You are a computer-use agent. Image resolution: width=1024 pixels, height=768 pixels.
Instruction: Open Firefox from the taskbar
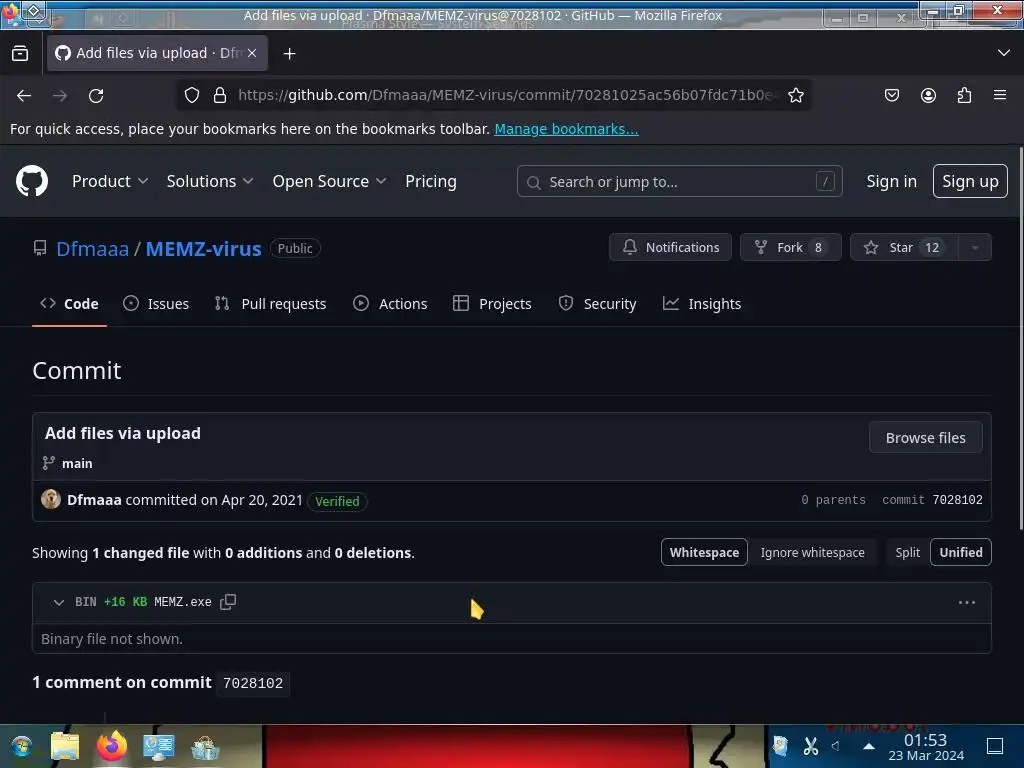pos(112,745)
